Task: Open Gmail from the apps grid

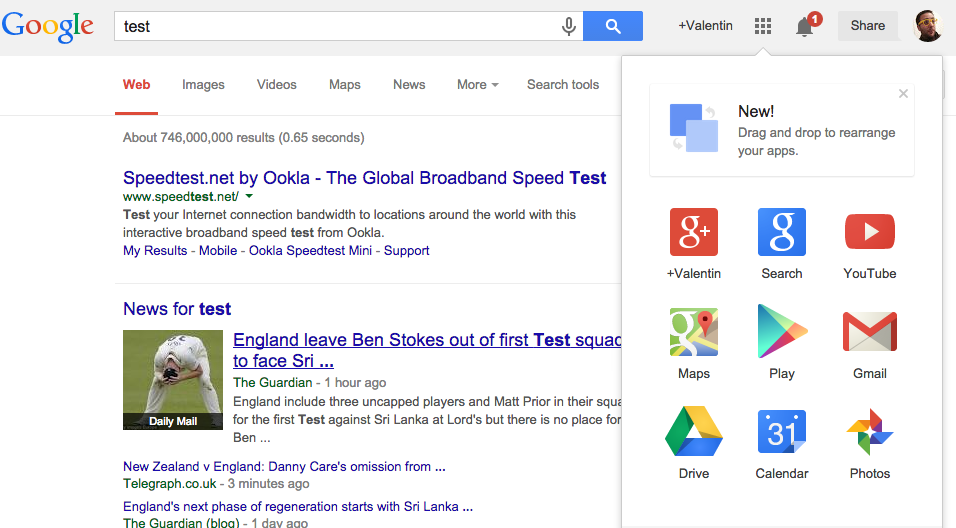Action: 869,333
